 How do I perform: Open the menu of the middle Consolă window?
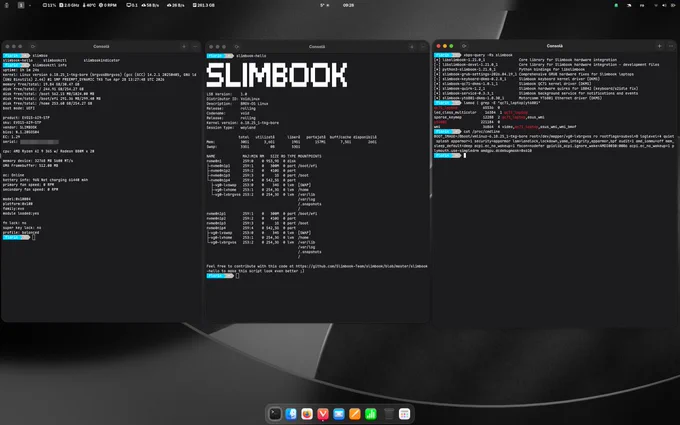click(x=423, y=46)
